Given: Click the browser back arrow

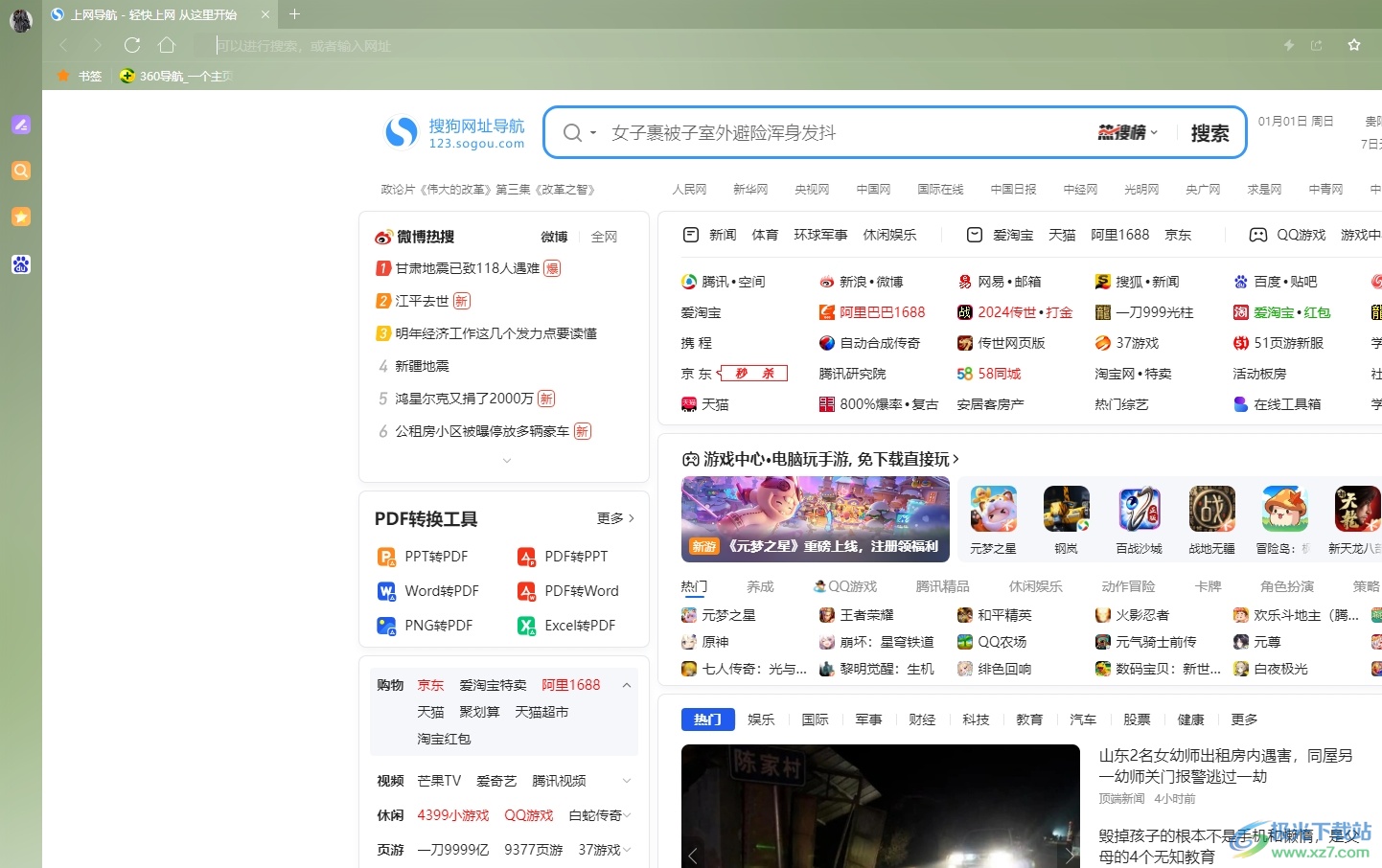Looking at the screenshot, I should (x=63, y=45).
